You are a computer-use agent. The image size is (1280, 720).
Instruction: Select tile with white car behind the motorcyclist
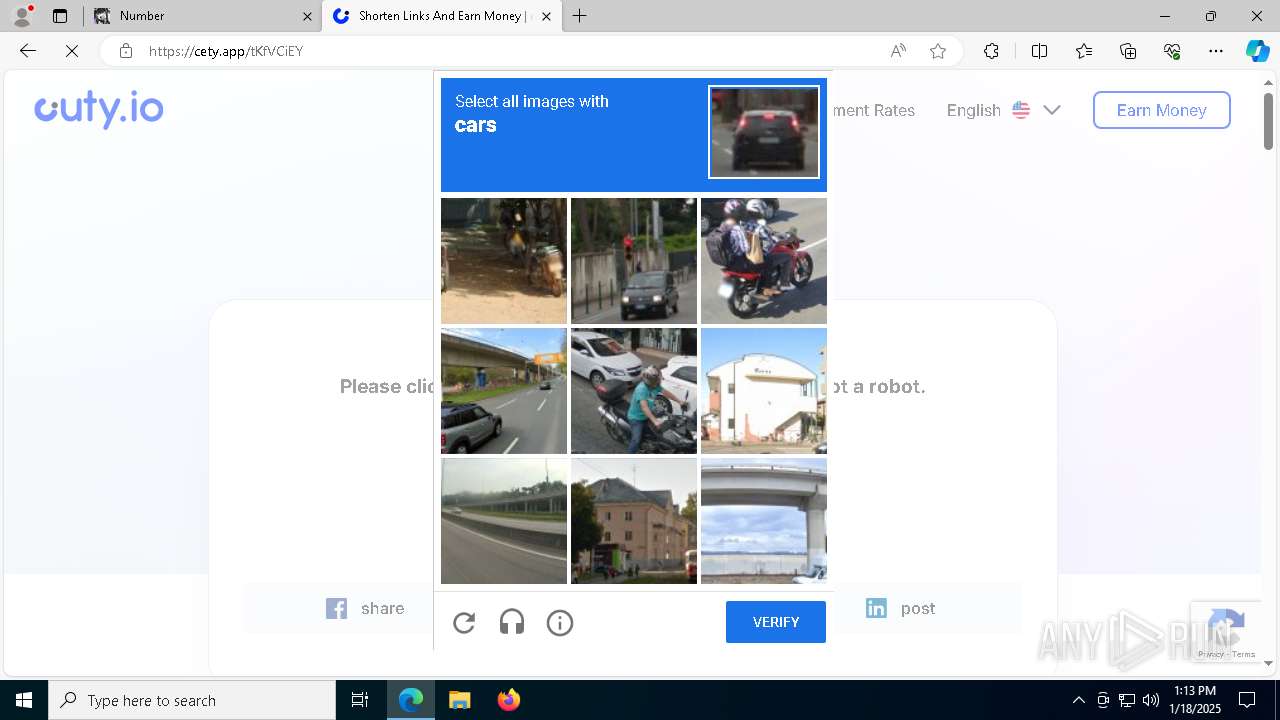pyautogui.click(x=634, y=391)
